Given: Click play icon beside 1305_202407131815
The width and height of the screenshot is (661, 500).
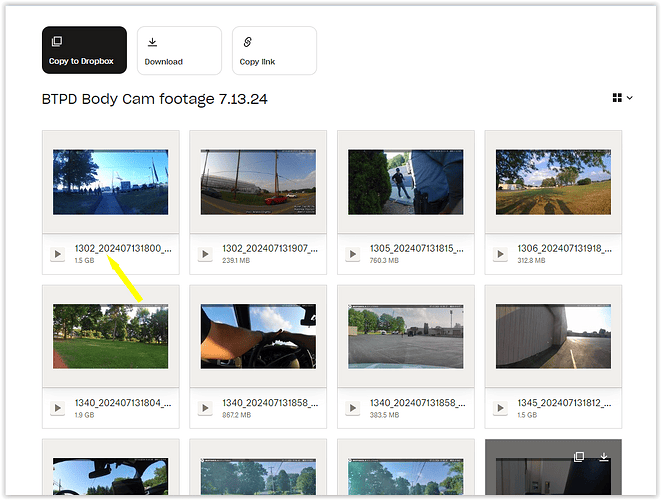Looking at the screenshot, I should tap(353, 254).
